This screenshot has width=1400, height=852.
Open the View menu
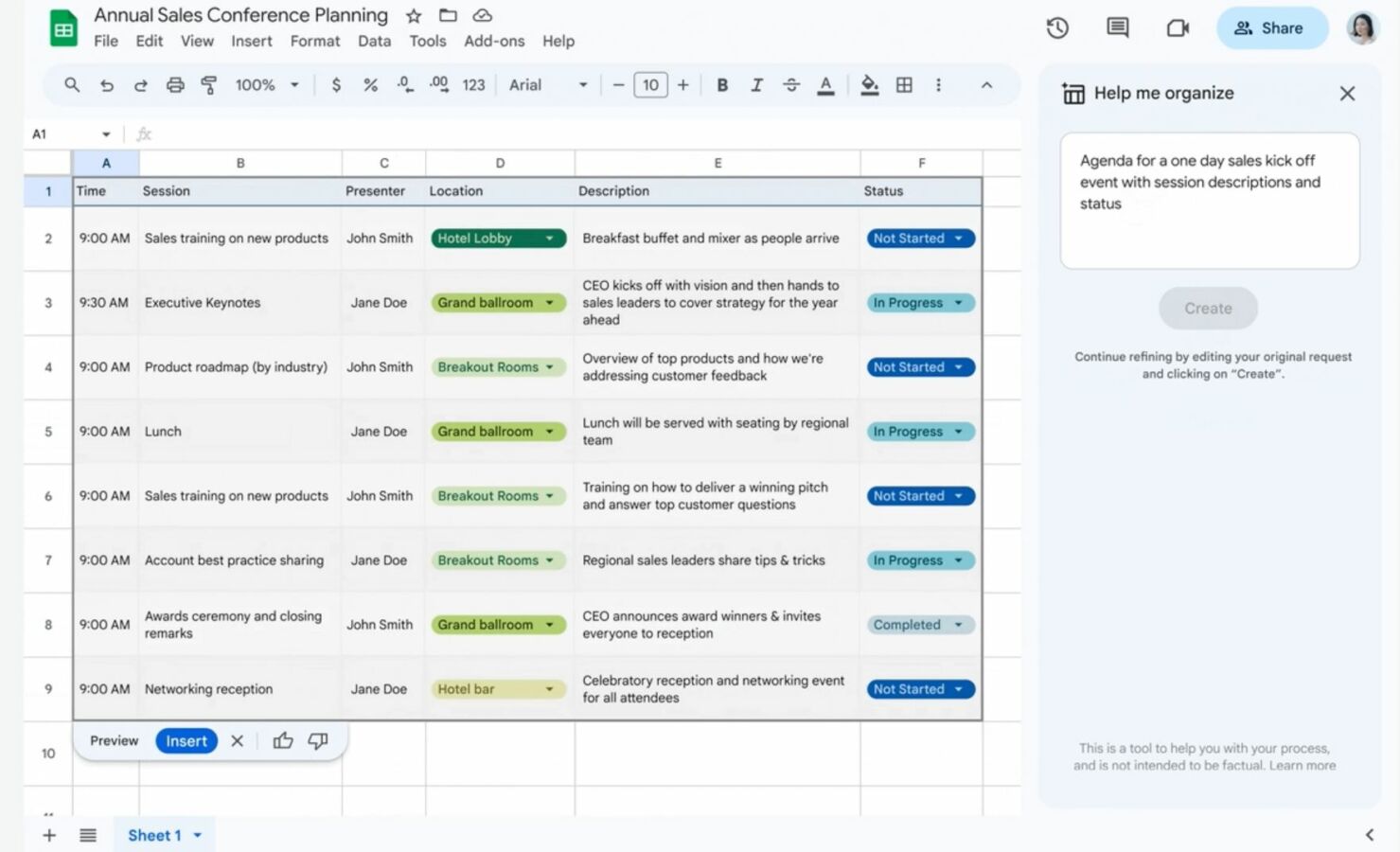[x=197, y=41]
